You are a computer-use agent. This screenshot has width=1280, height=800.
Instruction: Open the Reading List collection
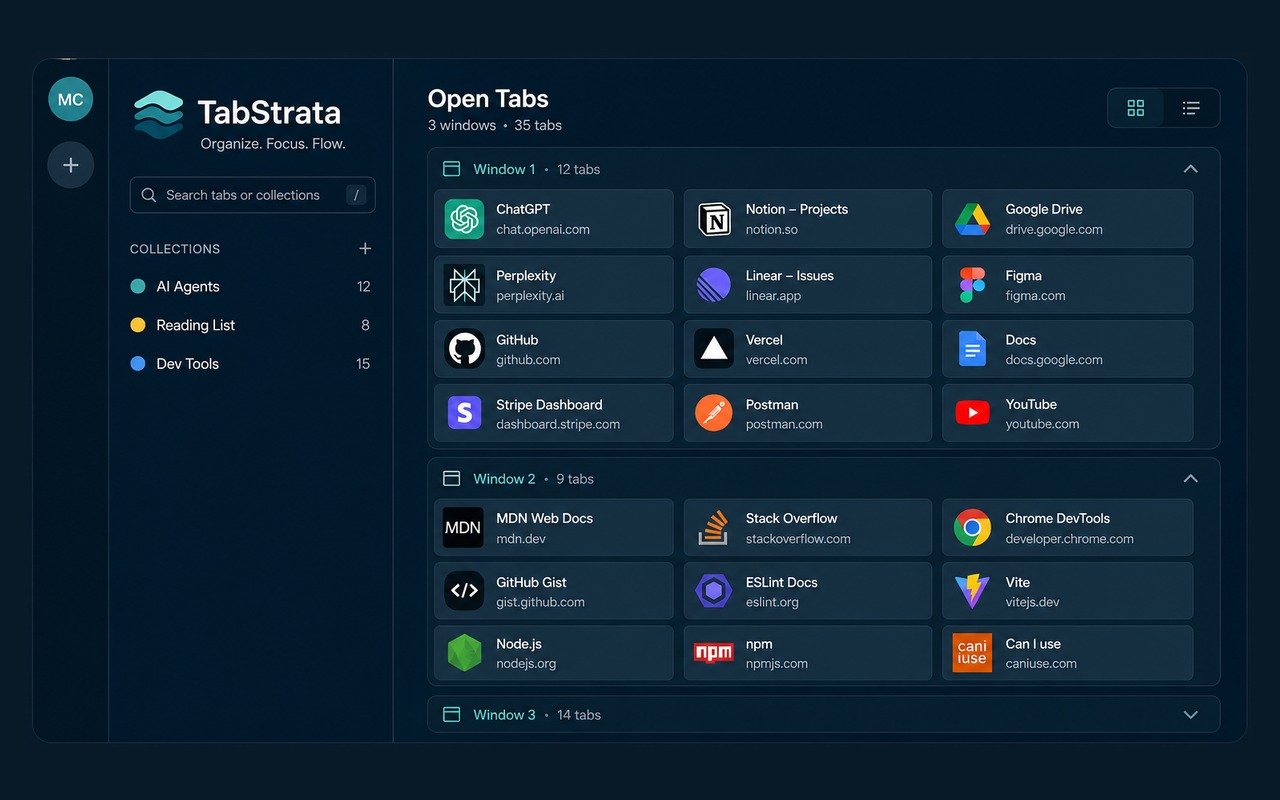click(250, 325)
